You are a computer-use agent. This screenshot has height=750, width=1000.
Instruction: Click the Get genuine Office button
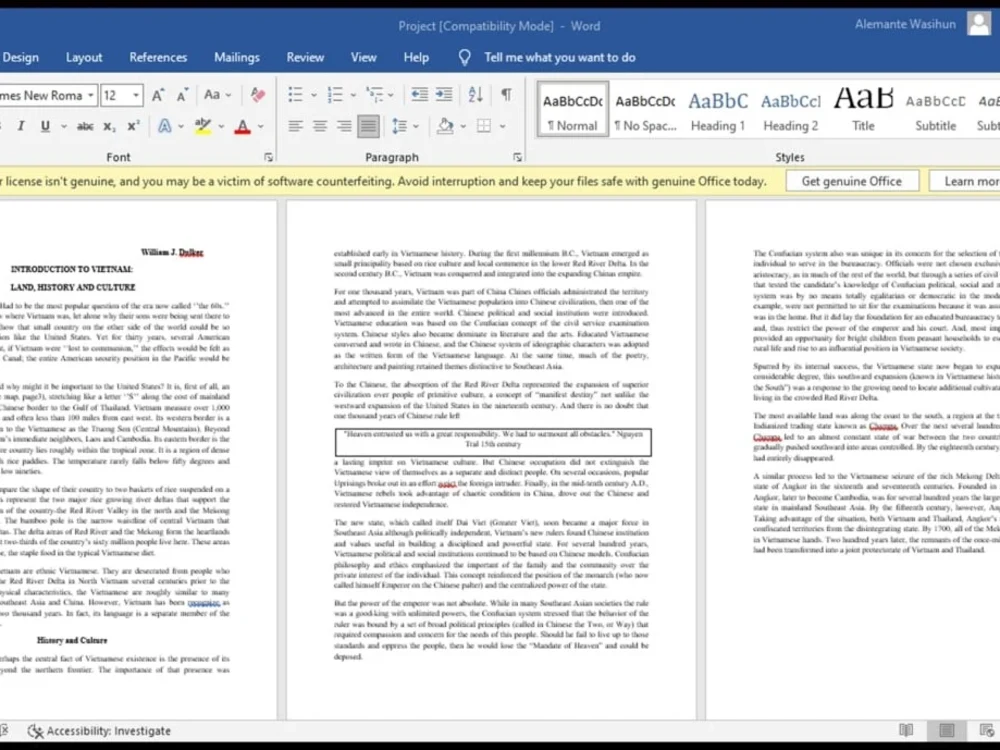point(851,181)
